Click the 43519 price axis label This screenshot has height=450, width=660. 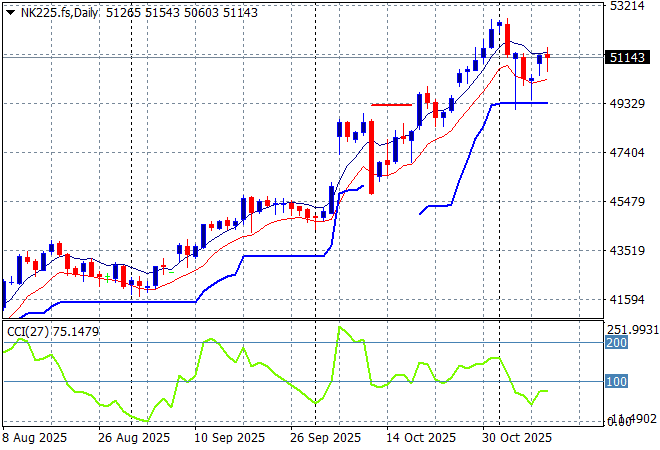coord(626,251)
